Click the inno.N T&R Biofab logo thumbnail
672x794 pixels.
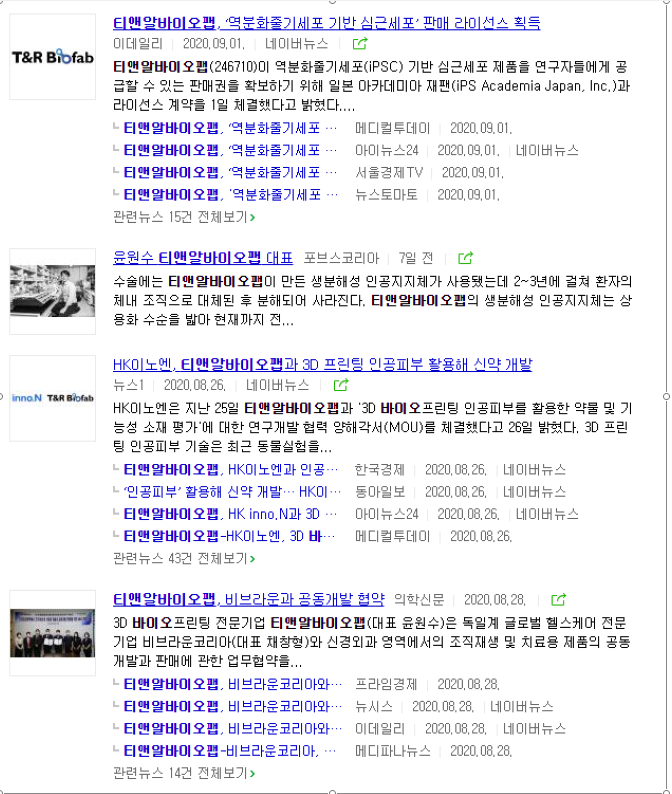coord(53,398)
